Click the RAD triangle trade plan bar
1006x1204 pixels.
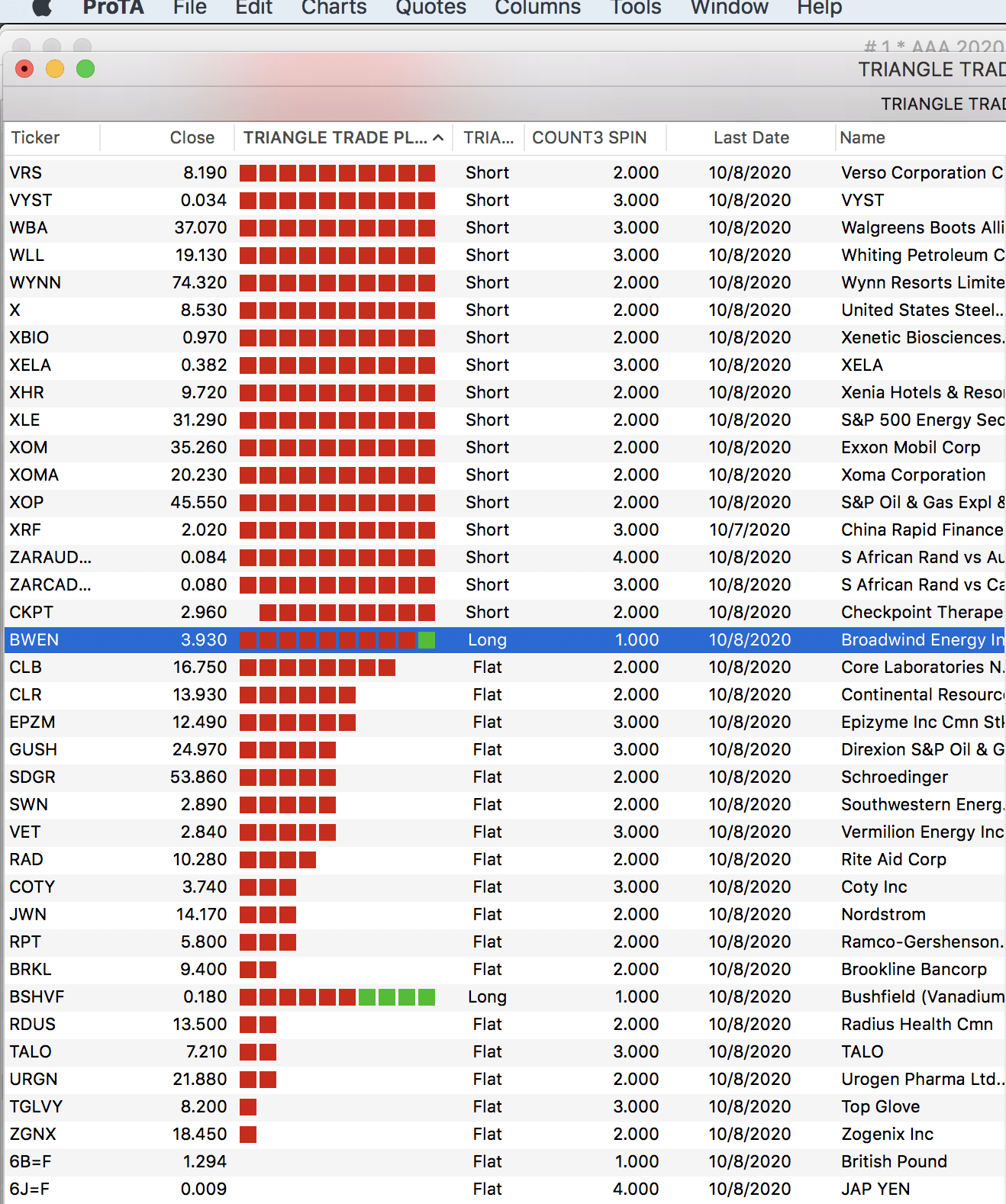click(x=278, y=859)
